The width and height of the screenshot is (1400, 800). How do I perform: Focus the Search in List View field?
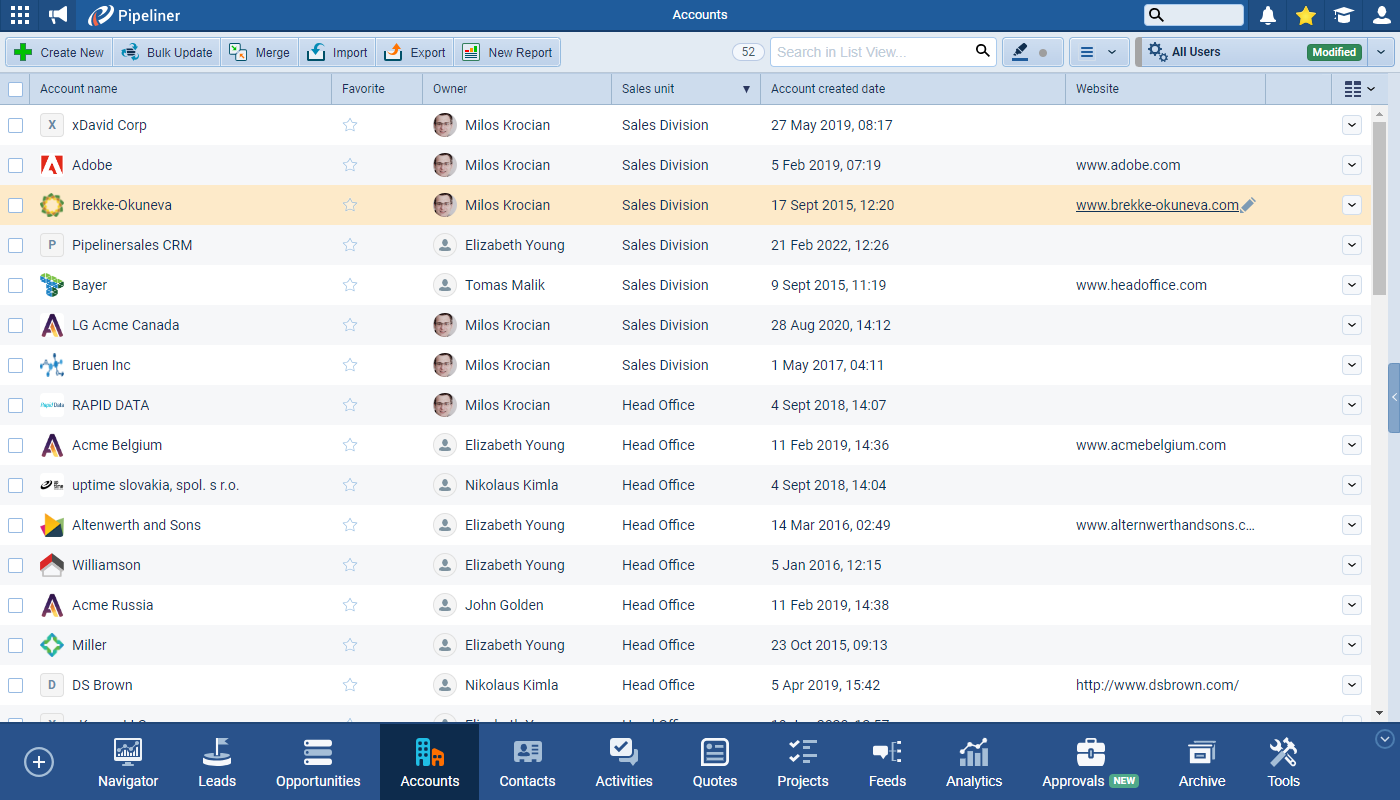tap(870, 52)
